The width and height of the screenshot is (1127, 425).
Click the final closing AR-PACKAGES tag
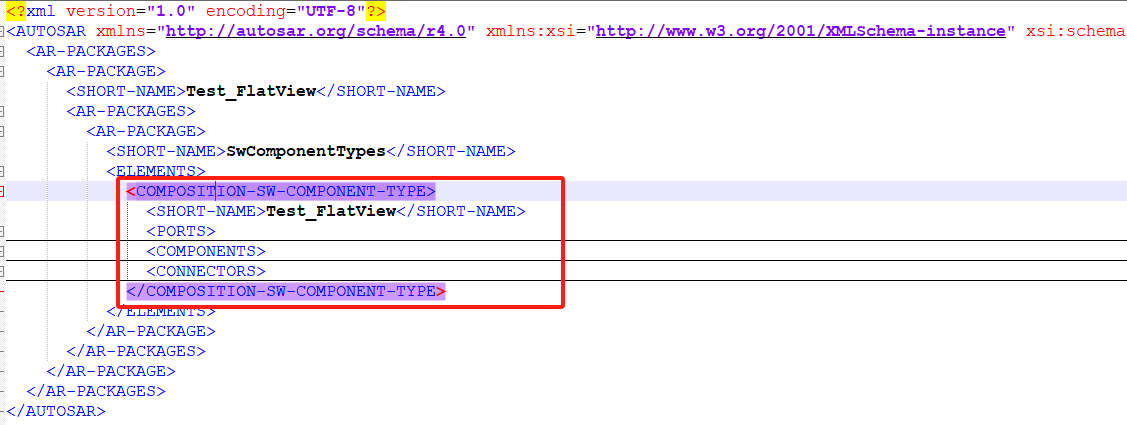tap(96, 391)
